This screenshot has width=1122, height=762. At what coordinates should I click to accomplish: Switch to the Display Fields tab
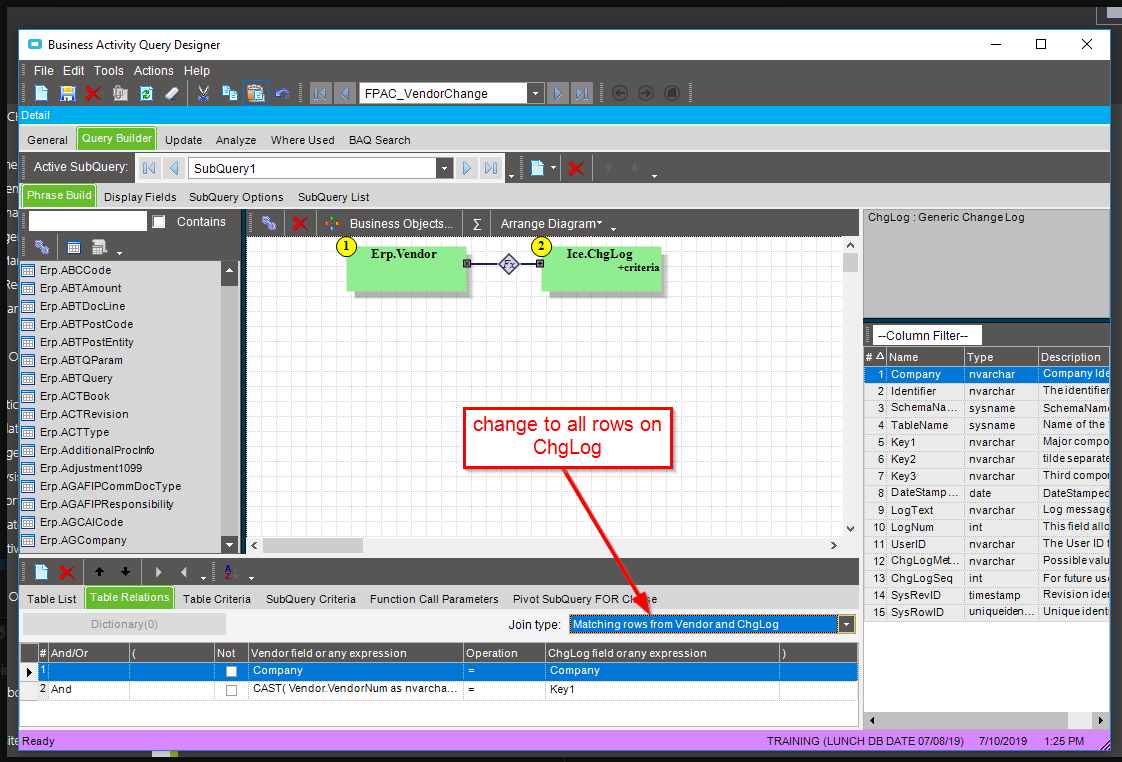tap(140, 197)
